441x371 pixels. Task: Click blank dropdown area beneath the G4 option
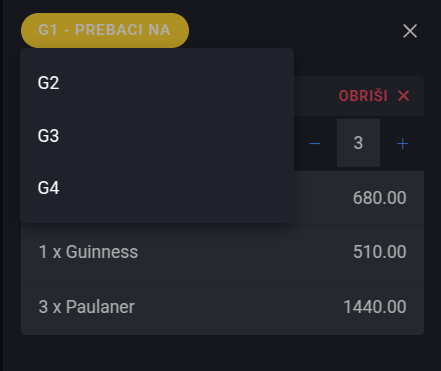157,218
